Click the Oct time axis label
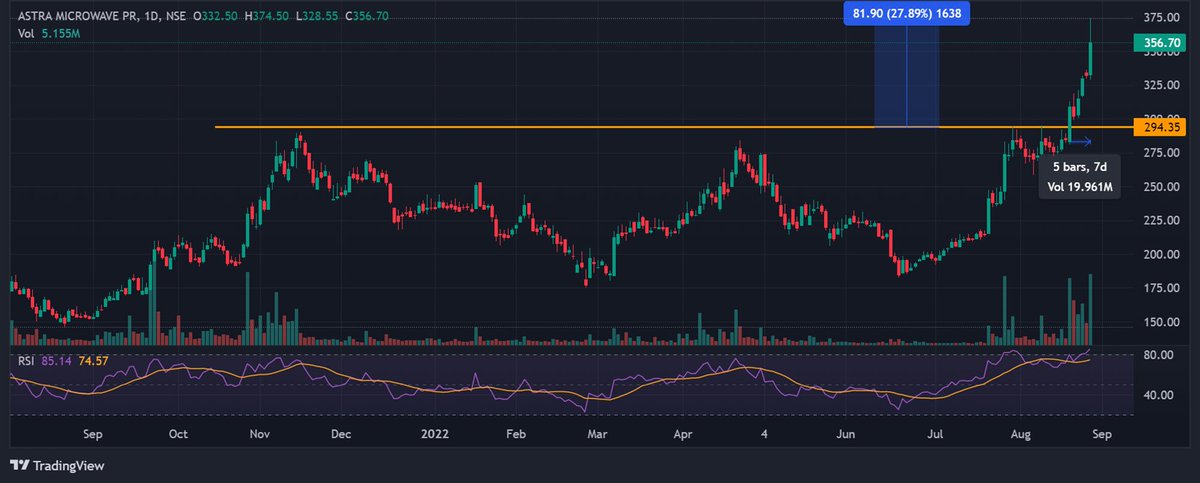The height and width of the screenshot is (483, 1200). [x=178, y=434]
